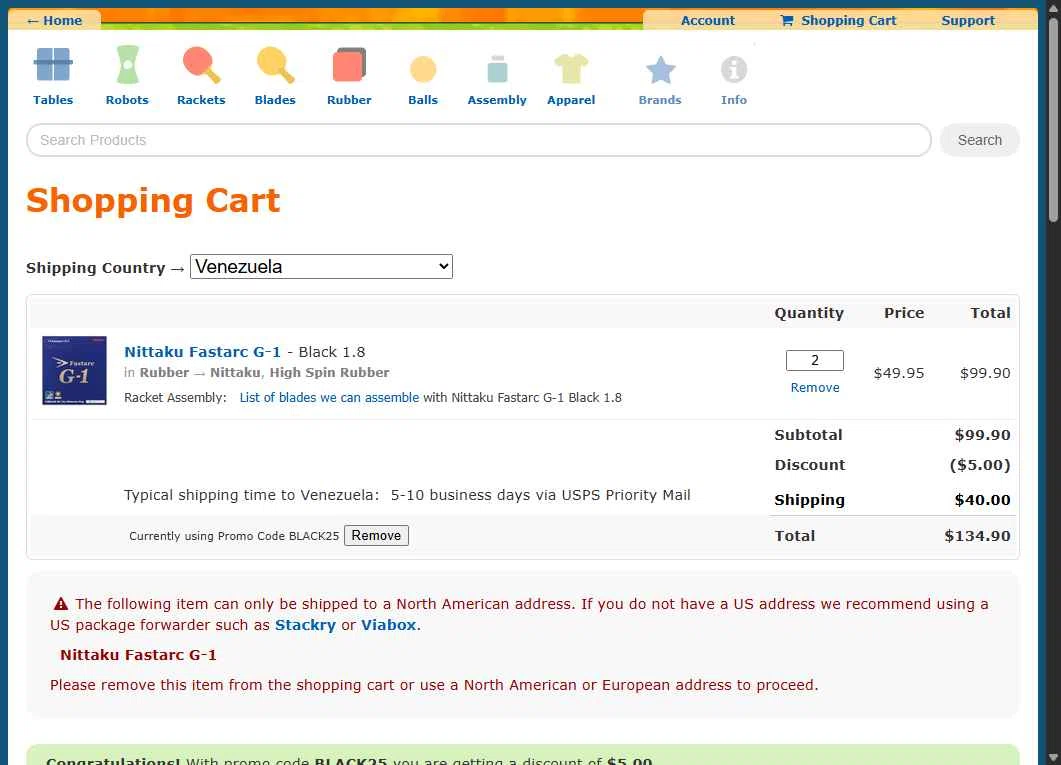Viewport: 1061px width, 765px height.
Task: Click the cart icon beside Shopping Cart
Action: [x=786, y=21]
